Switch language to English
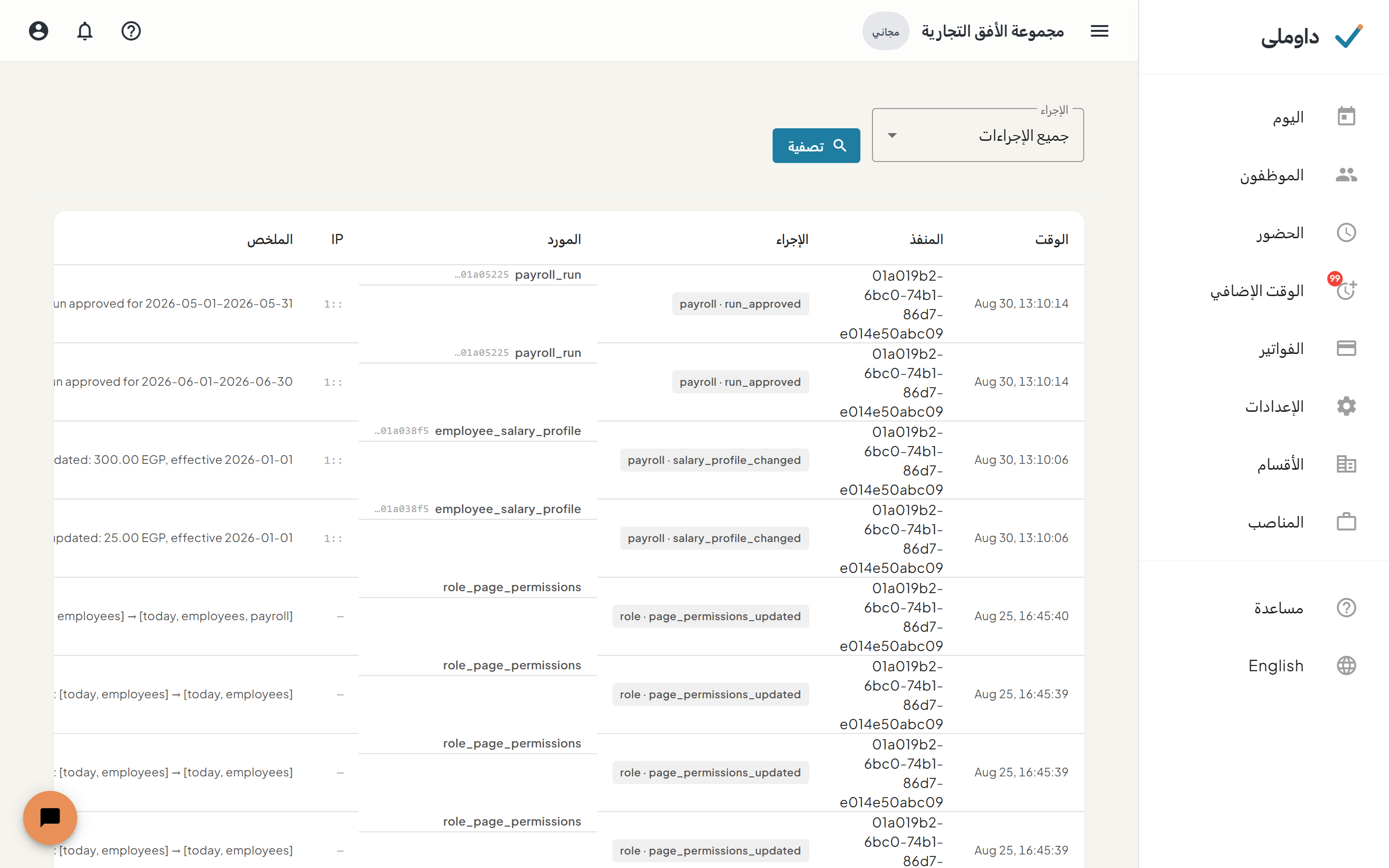The width and height of the screenshot is (1389, 868). coord(1264,665)
